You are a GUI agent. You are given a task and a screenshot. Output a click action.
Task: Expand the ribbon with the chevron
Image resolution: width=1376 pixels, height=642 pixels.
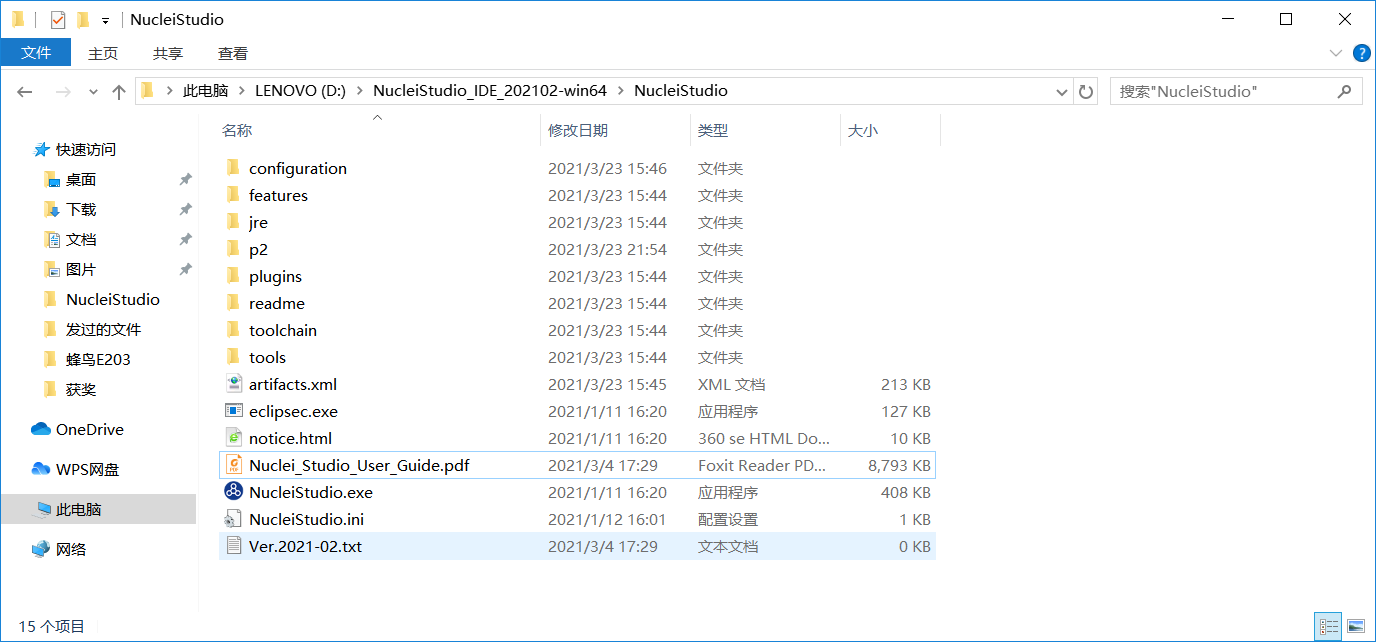[1336, 53]
